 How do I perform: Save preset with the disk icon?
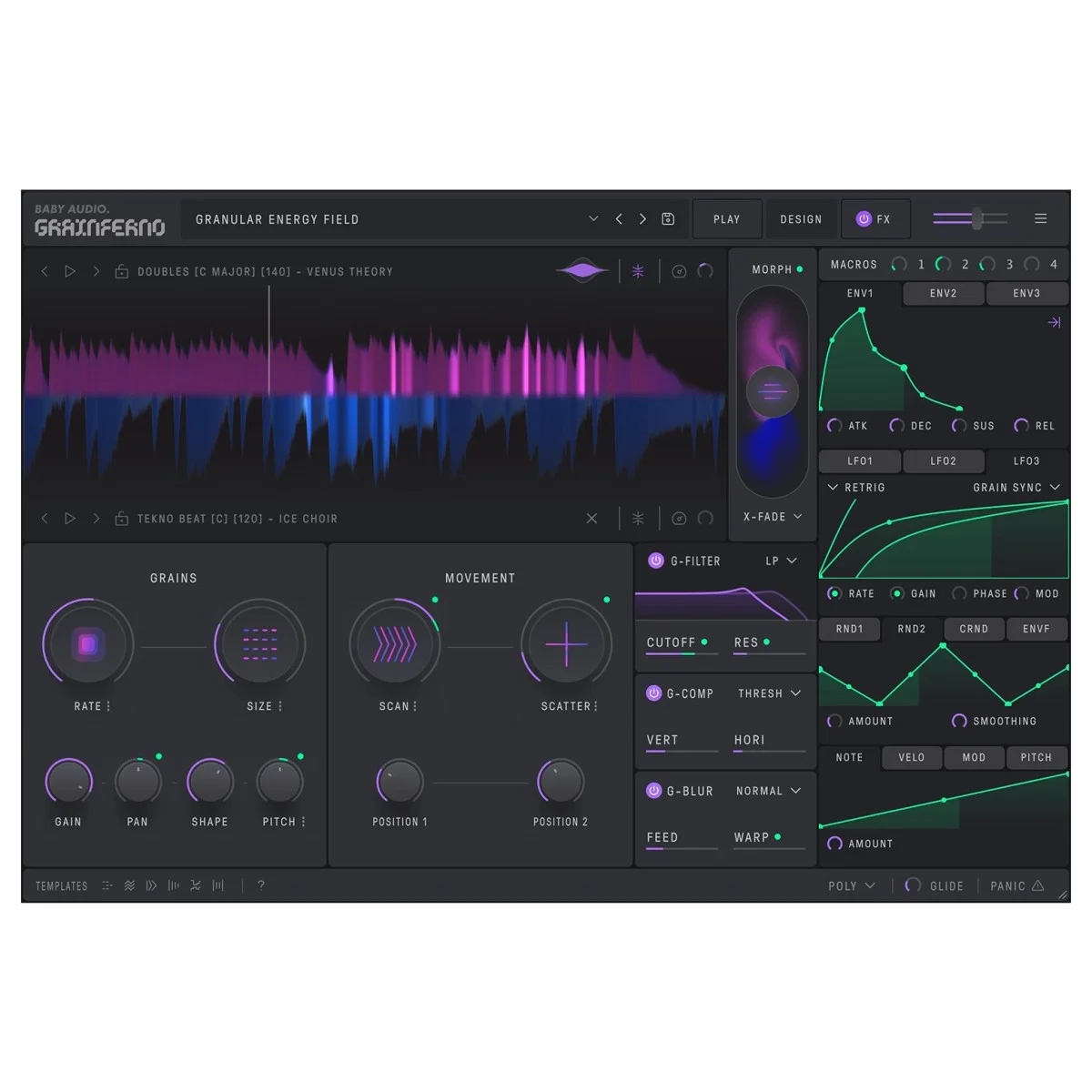tap(668, 218)
